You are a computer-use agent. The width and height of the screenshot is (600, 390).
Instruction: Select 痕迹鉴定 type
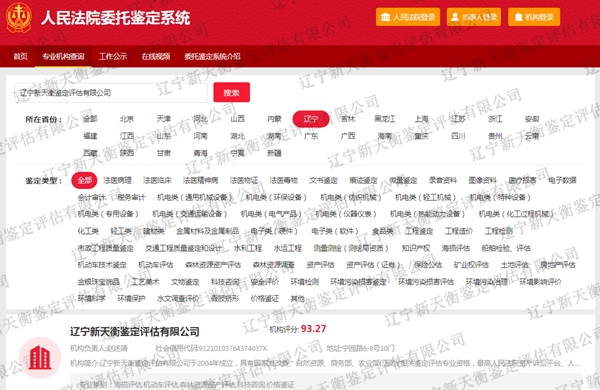363,180
